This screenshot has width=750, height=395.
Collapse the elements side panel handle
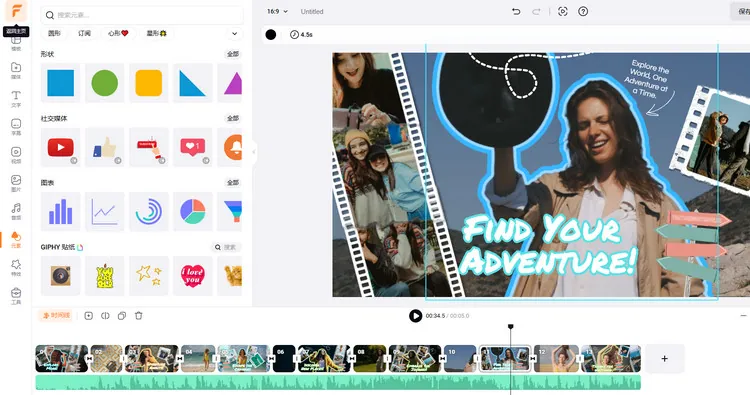[254, 152]
